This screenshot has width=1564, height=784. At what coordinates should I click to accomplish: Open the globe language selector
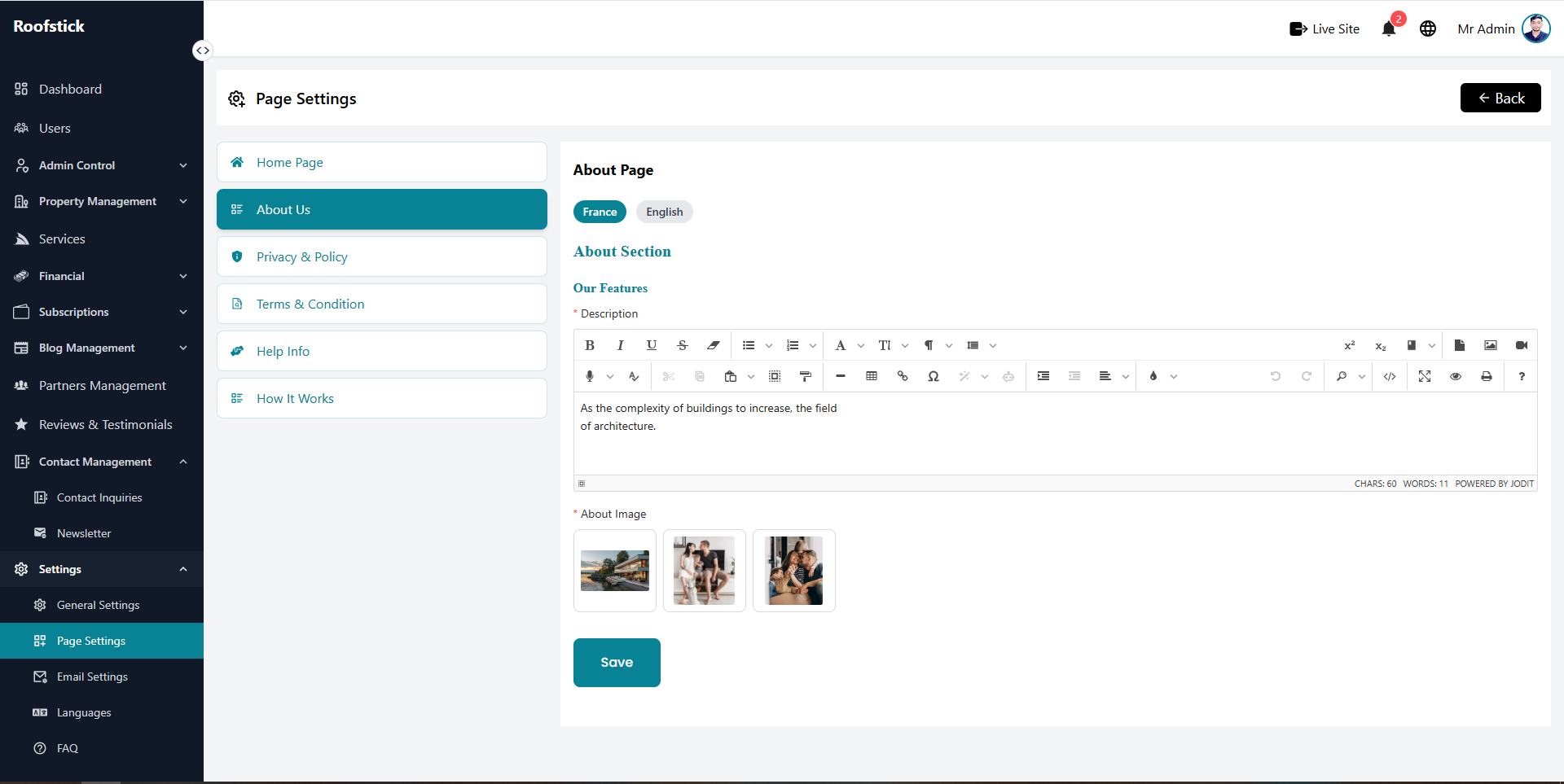(1428, 29)
